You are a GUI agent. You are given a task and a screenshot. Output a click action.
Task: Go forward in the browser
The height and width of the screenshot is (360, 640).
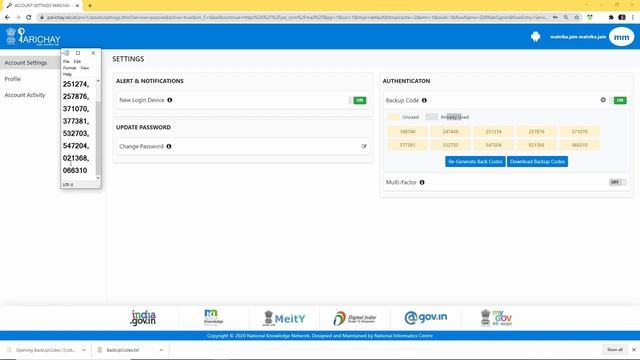tap(18, 17)
